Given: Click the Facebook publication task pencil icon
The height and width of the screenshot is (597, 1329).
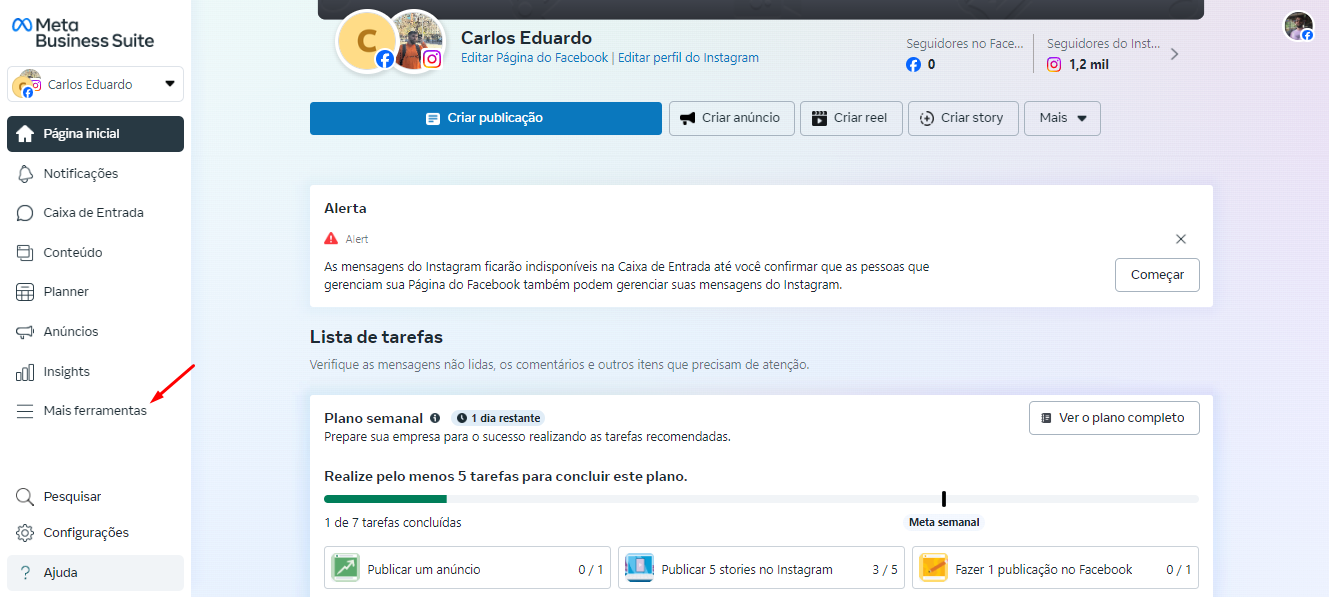Looking at the screenshot, I should coord(934,568).
